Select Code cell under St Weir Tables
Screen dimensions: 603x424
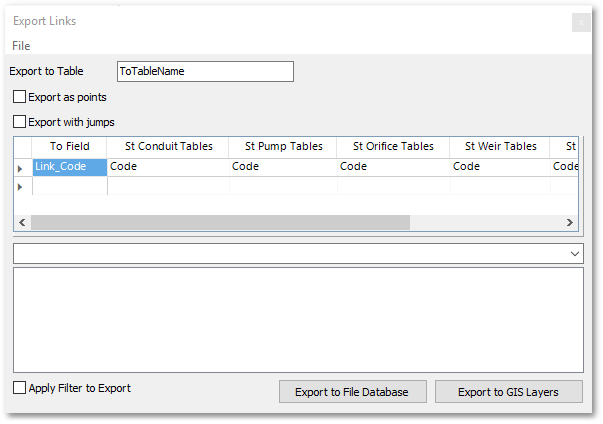coord(500,167)
